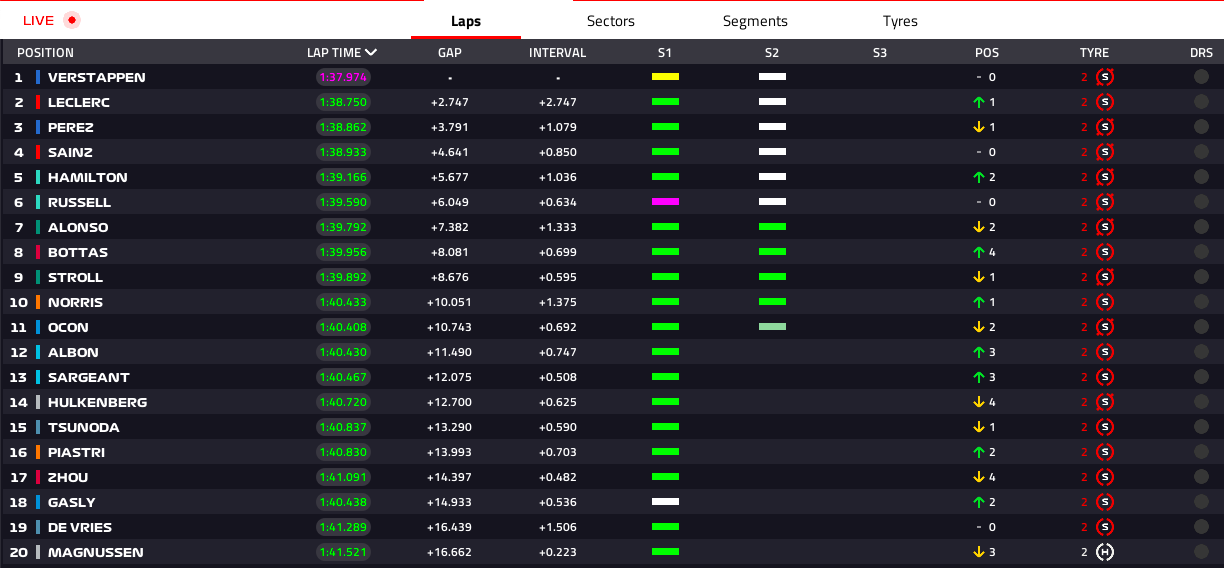Select the HAMILTON driver name
Viewport: 1224px width, 568px height.
[x=88, y=177]
